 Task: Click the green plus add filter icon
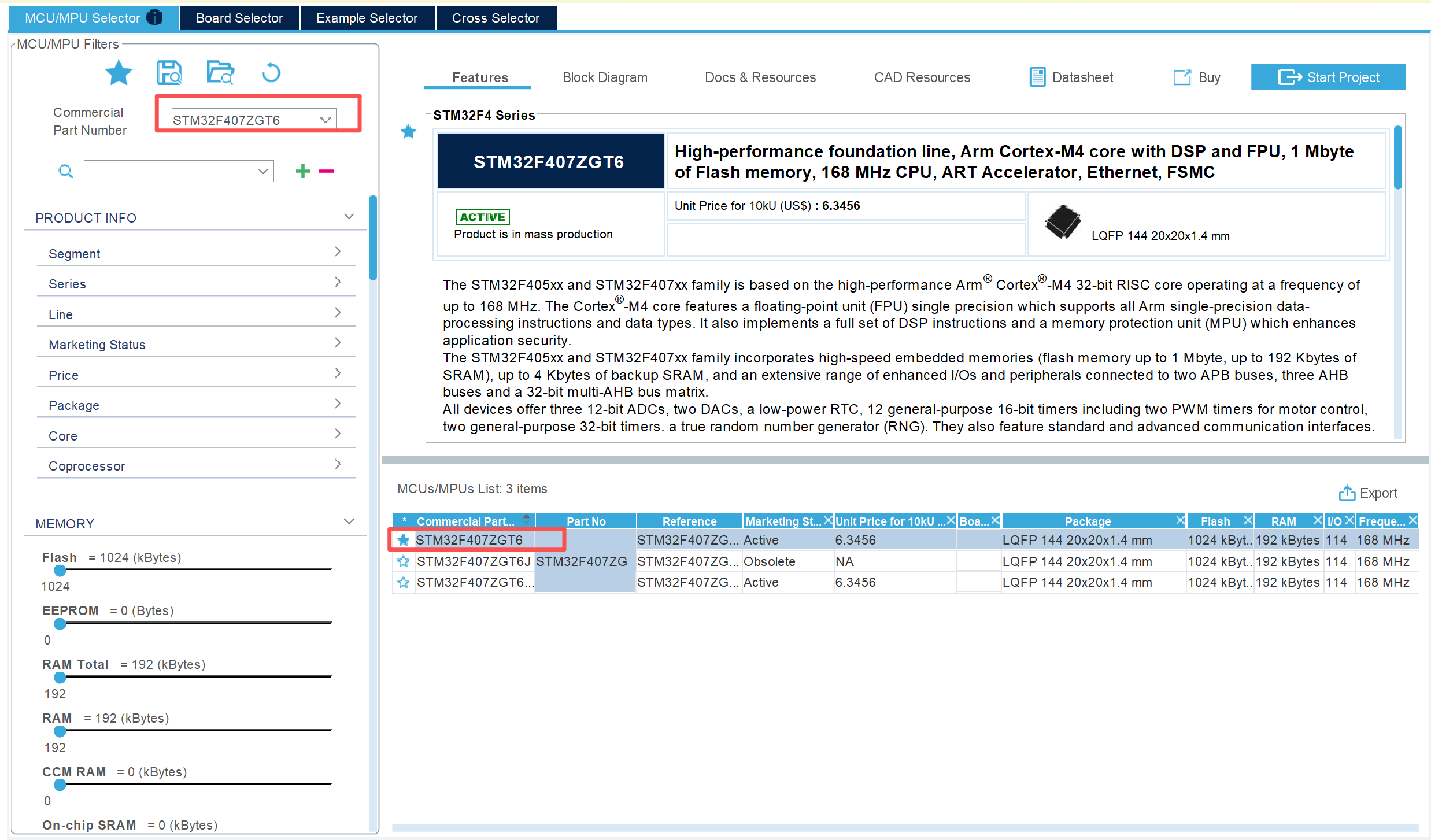(303, 171)
